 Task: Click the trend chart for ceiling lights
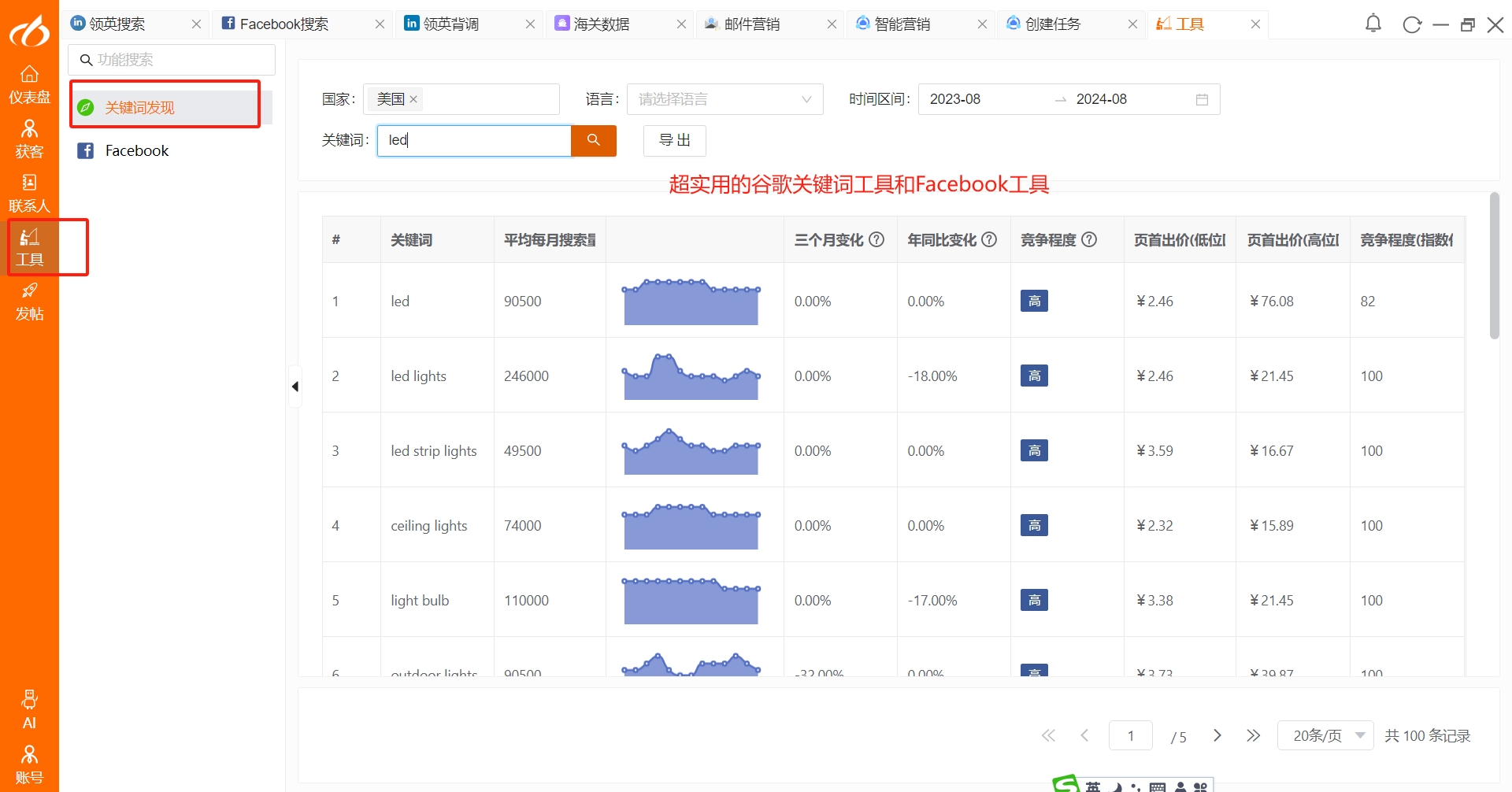coord(691,526)
